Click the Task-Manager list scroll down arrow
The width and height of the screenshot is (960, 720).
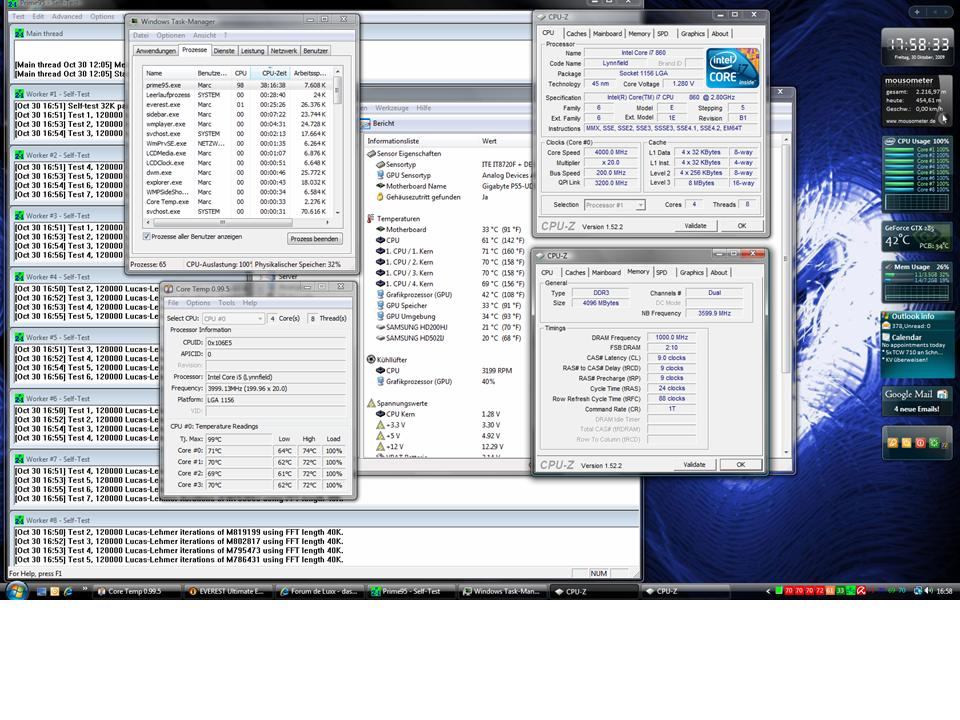coord(337,212)
